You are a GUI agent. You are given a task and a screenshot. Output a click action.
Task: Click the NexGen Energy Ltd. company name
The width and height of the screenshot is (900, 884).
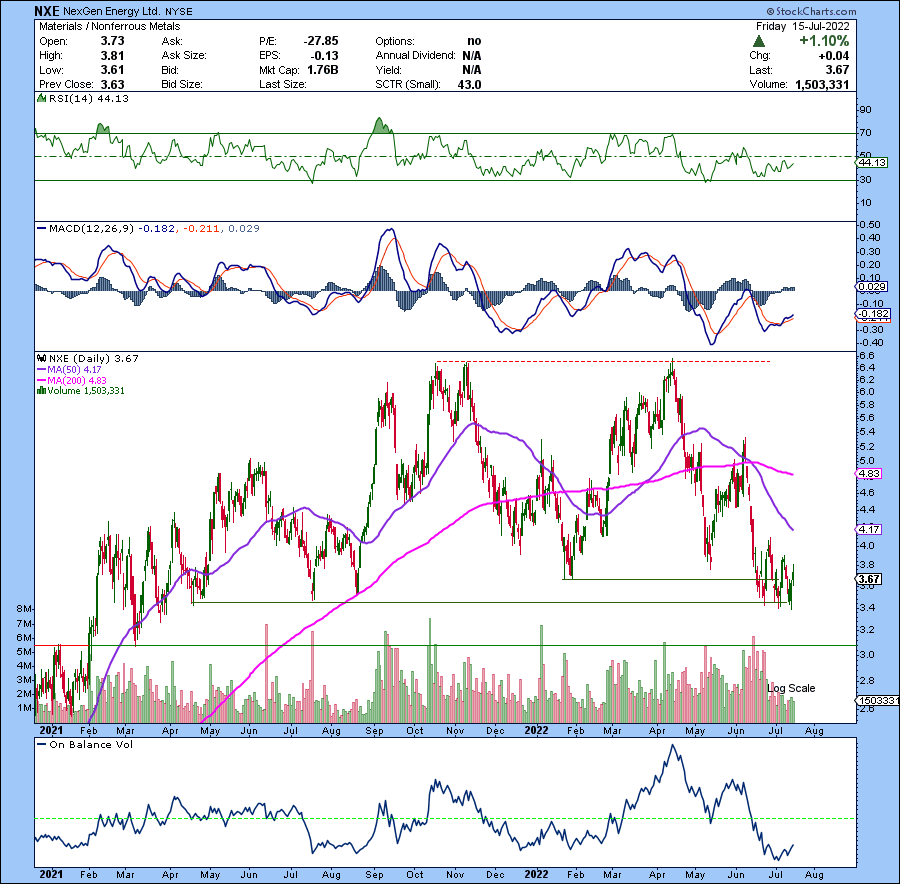111,11
